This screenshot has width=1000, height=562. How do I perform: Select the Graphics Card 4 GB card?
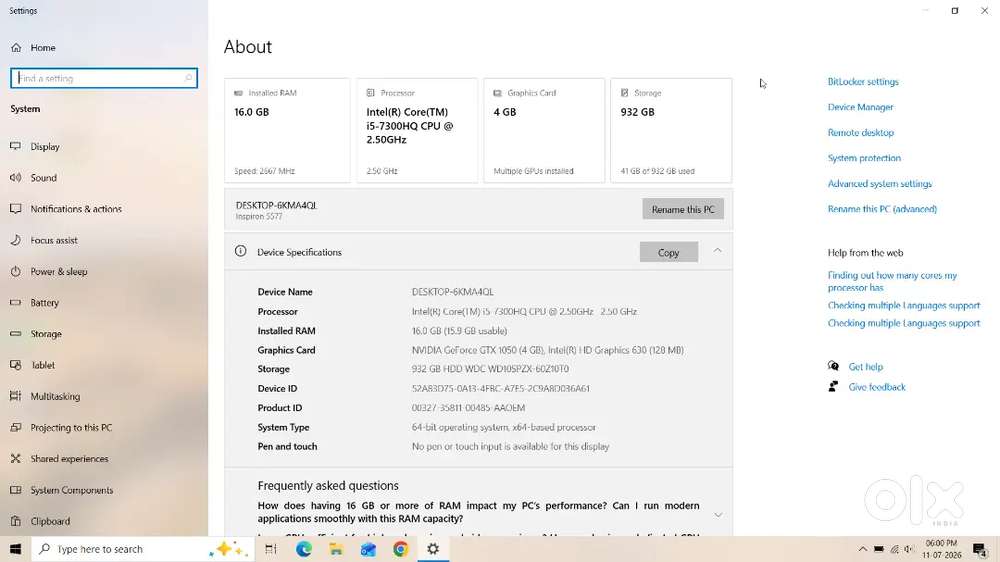[x=544, y=131]
